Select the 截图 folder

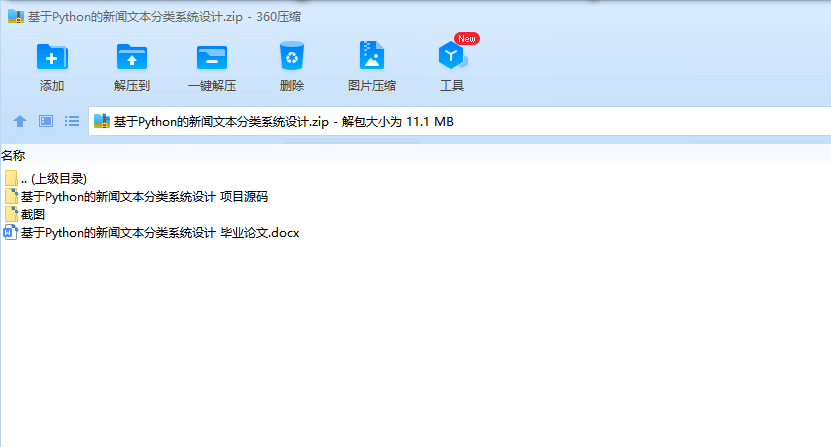24,214
